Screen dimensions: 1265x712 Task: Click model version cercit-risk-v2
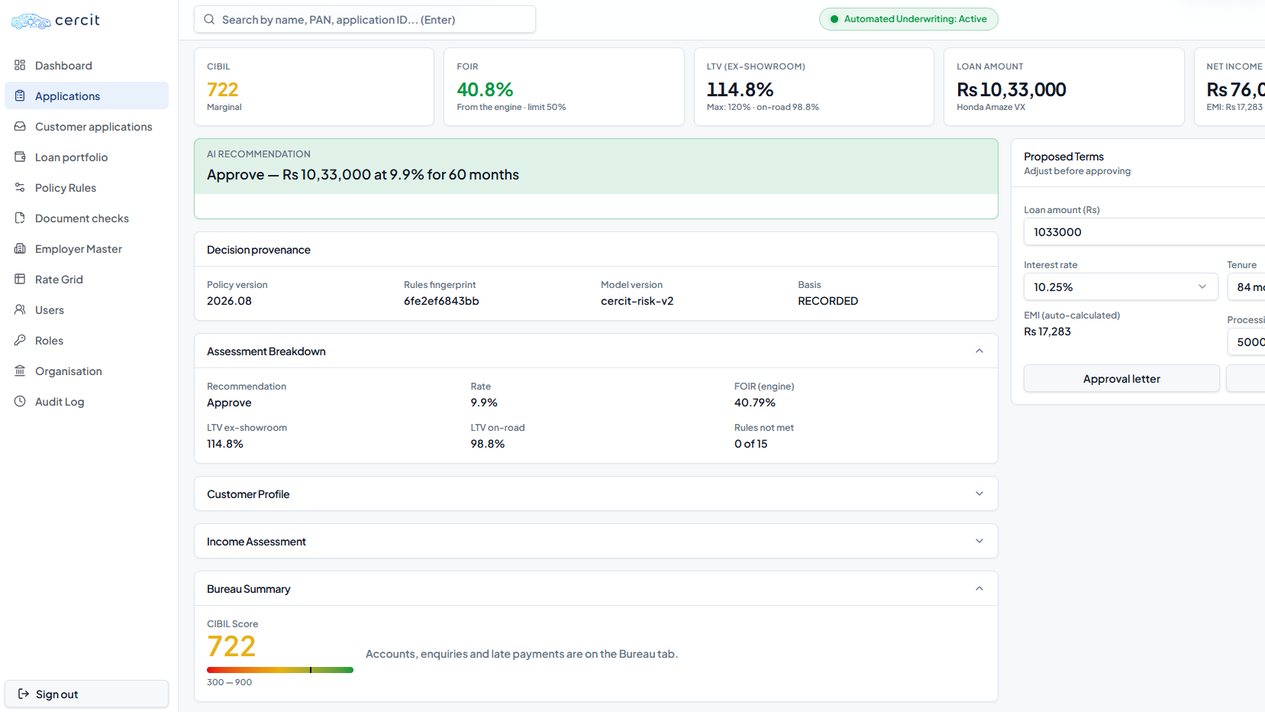coord(637,301)
